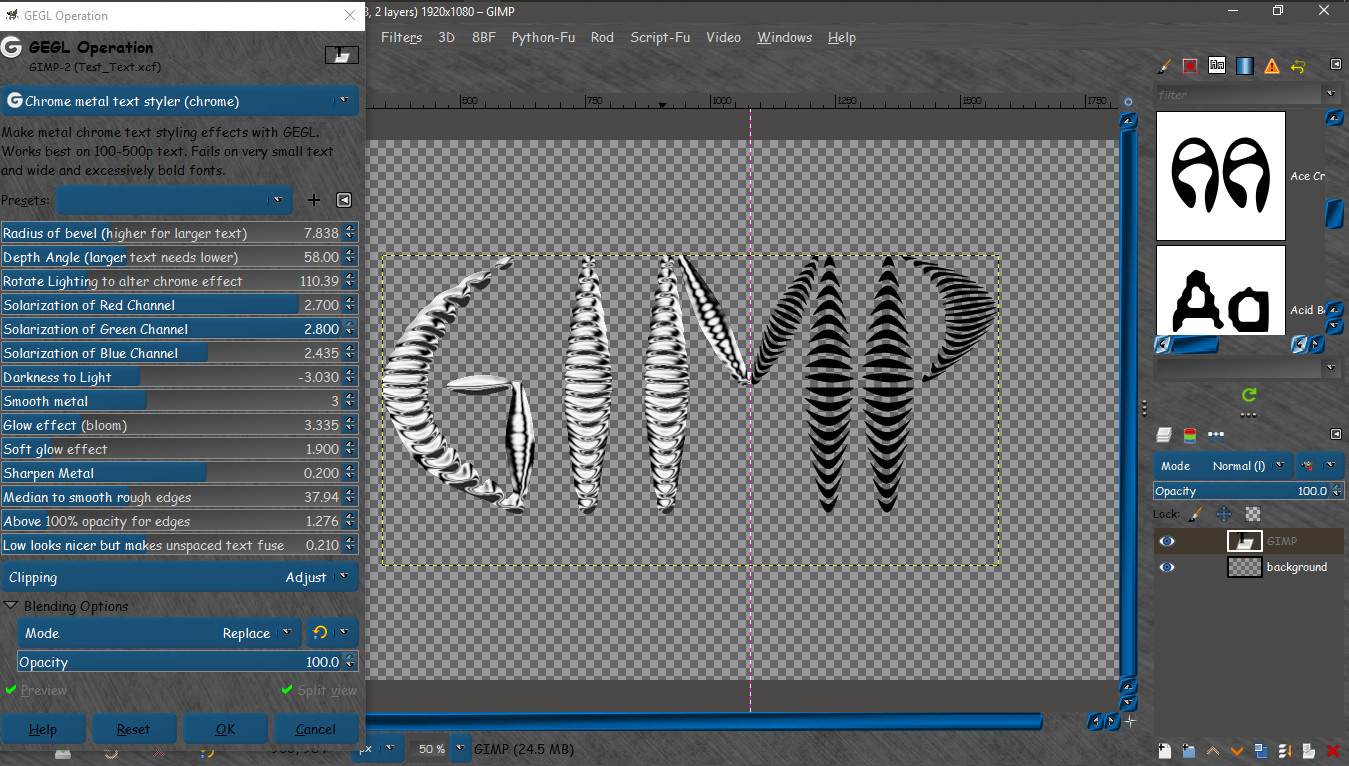The width and height of the screenshot is (1349, 766).
Task: Open the Presets dropdown
Action: coord(174,200)
